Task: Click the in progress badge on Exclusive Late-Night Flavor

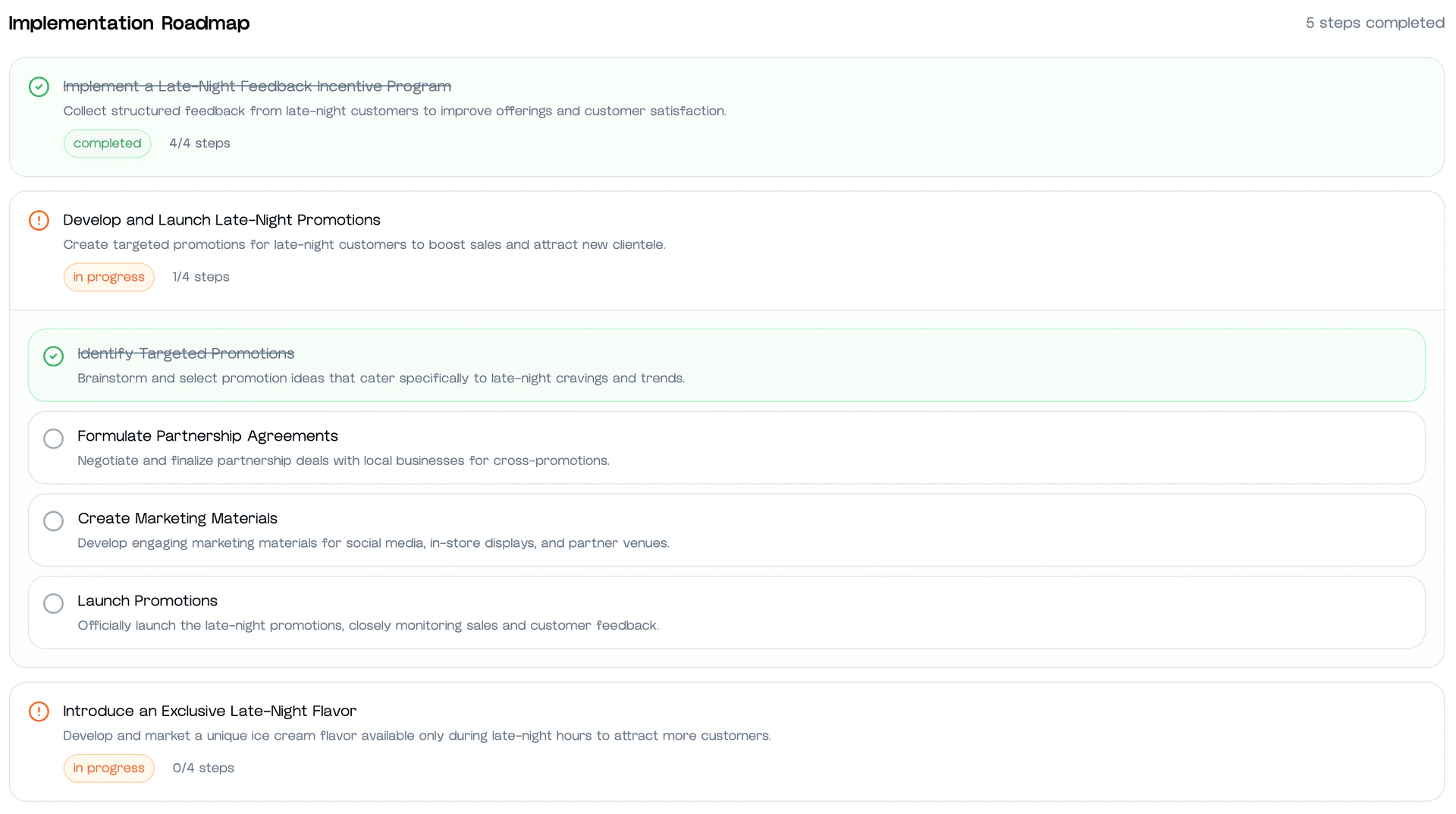Action: [x=108, y=768]
